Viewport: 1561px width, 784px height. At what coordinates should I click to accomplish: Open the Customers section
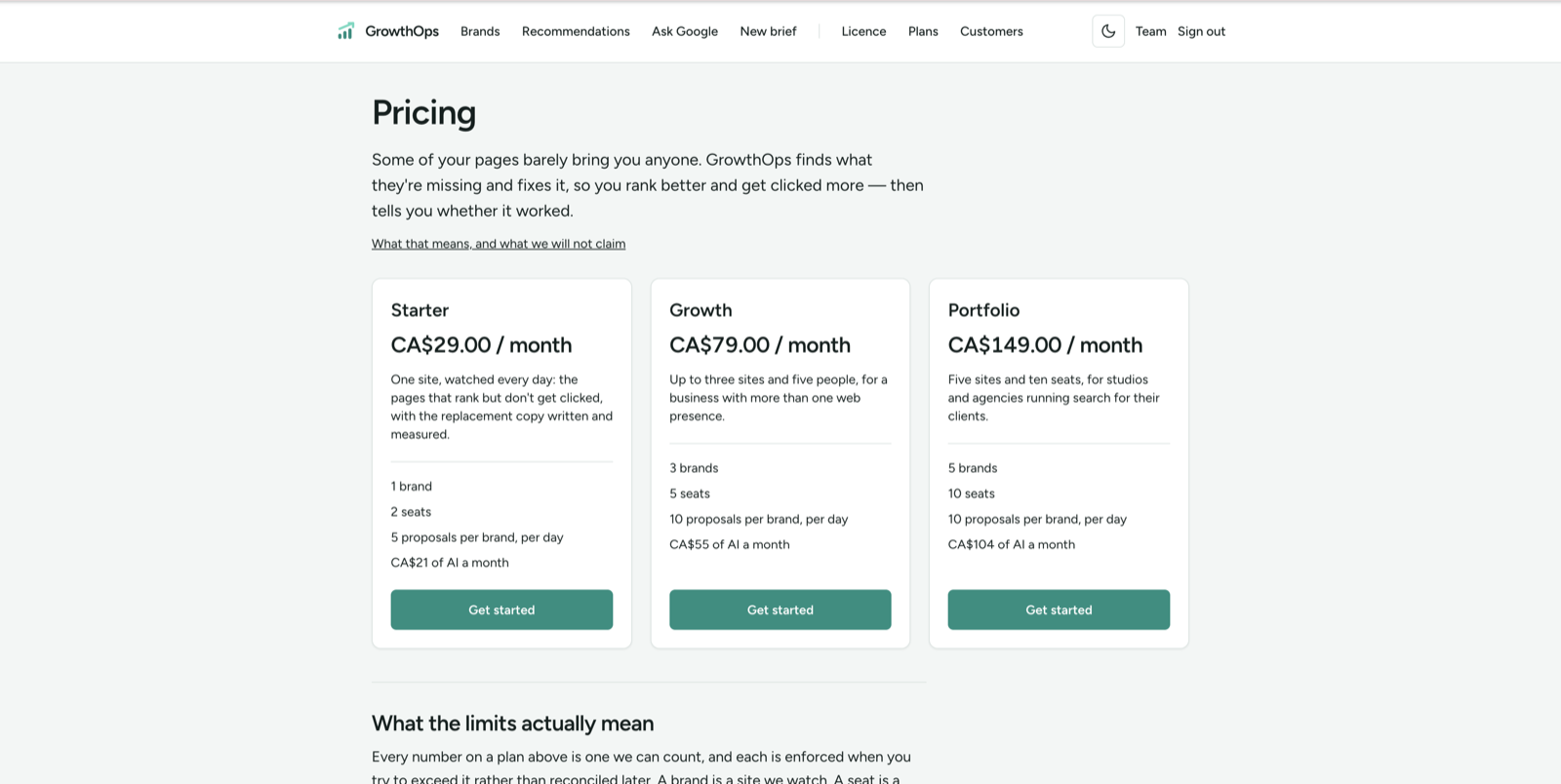[991, 31]
